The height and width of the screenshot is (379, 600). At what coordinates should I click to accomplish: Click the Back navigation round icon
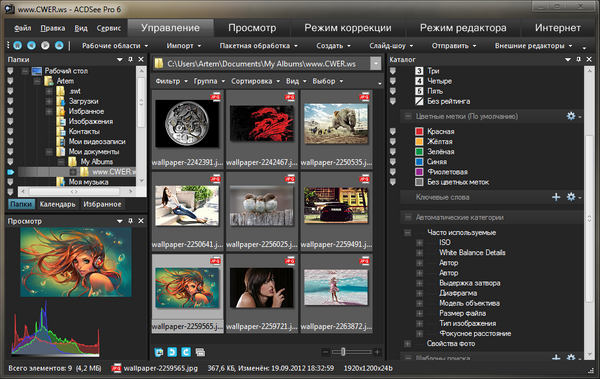pyautogui.click(x=31, y=46)
